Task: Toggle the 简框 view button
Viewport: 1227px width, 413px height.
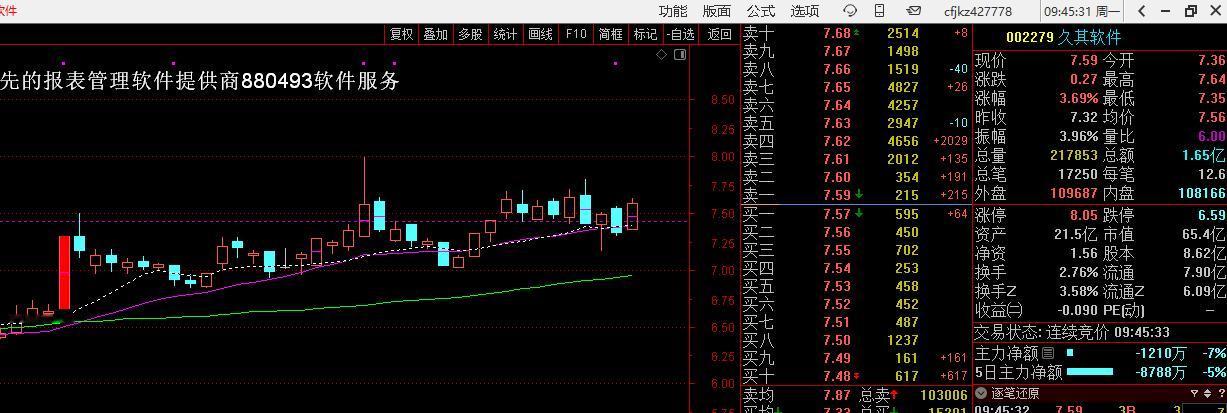Action: pos(610,34)
